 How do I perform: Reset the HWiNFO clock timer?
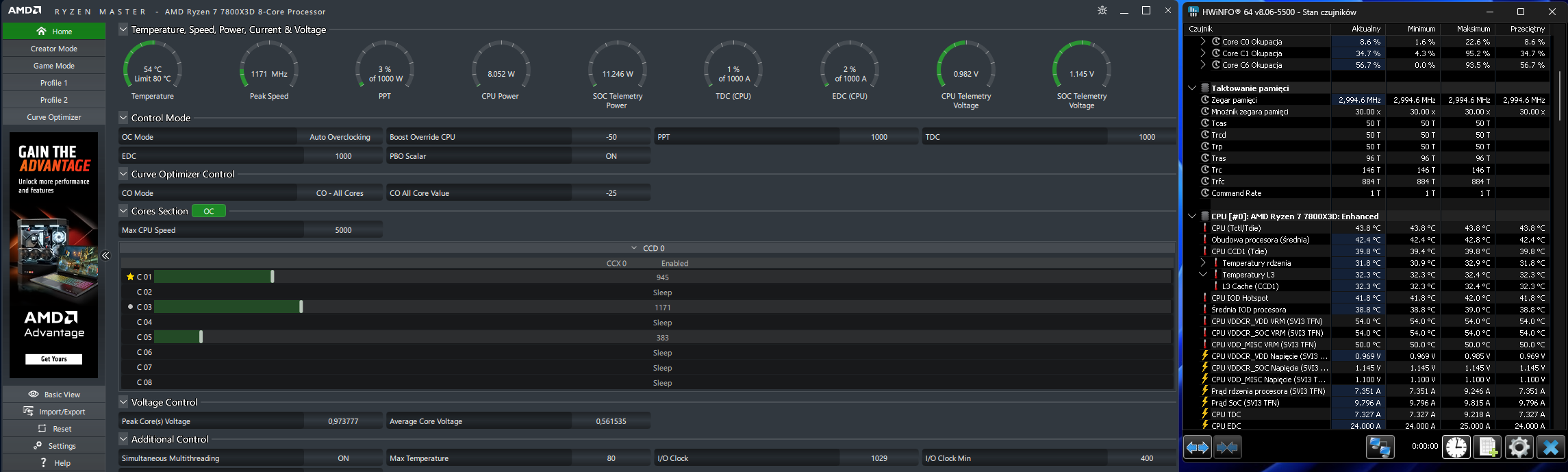1456,447
